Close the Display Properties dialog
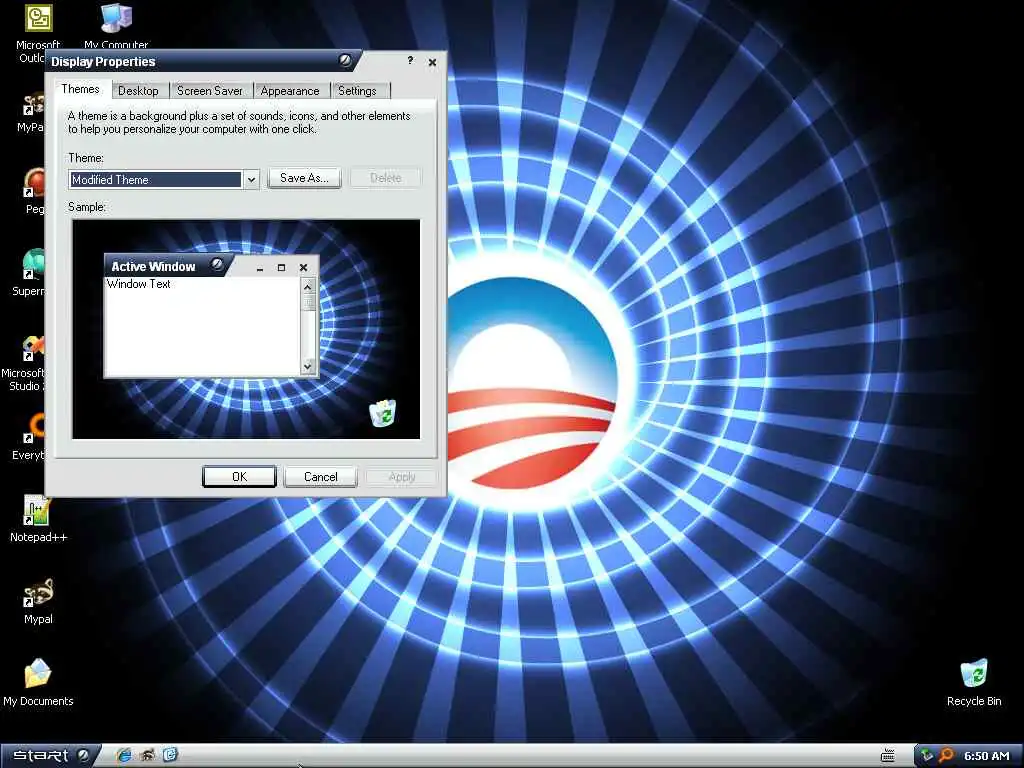This screenshot has height=768, width=1024. pos(432,62)
